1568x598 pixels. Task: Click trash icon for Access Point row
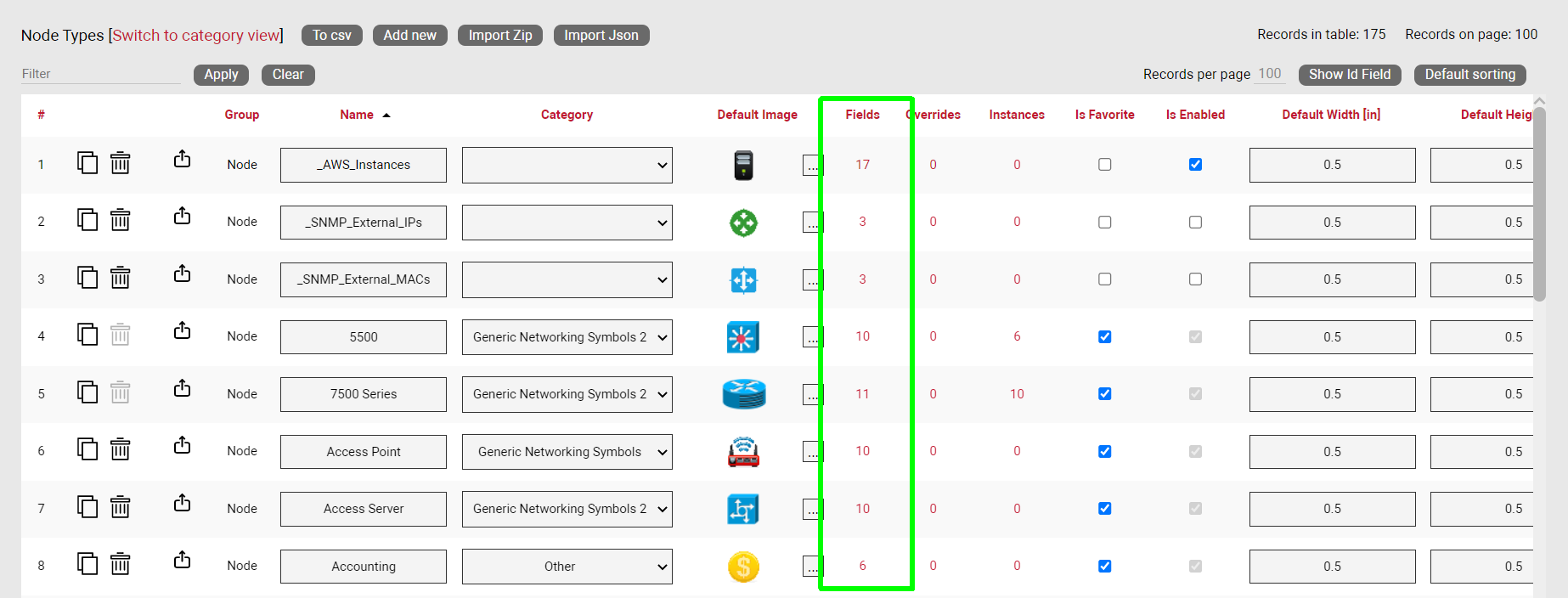click(x=121, y=449)
